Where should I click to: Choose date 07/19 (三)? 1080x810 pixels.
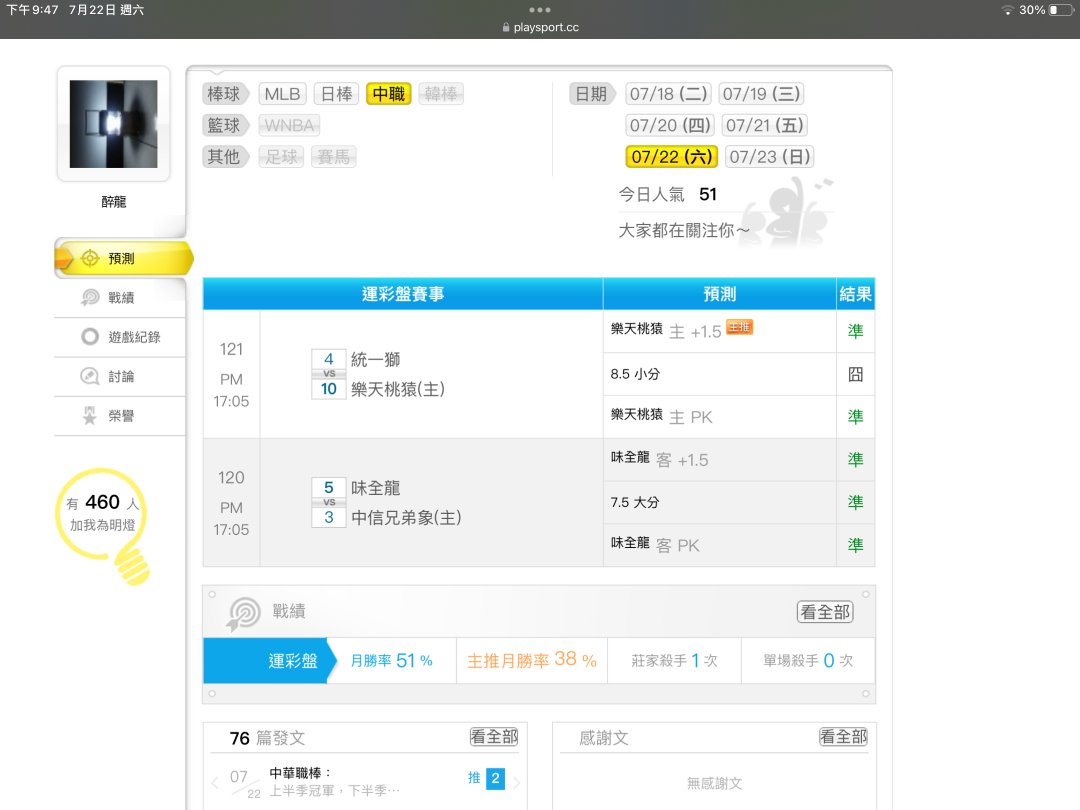pyautogui.click(x=761, y=94)
